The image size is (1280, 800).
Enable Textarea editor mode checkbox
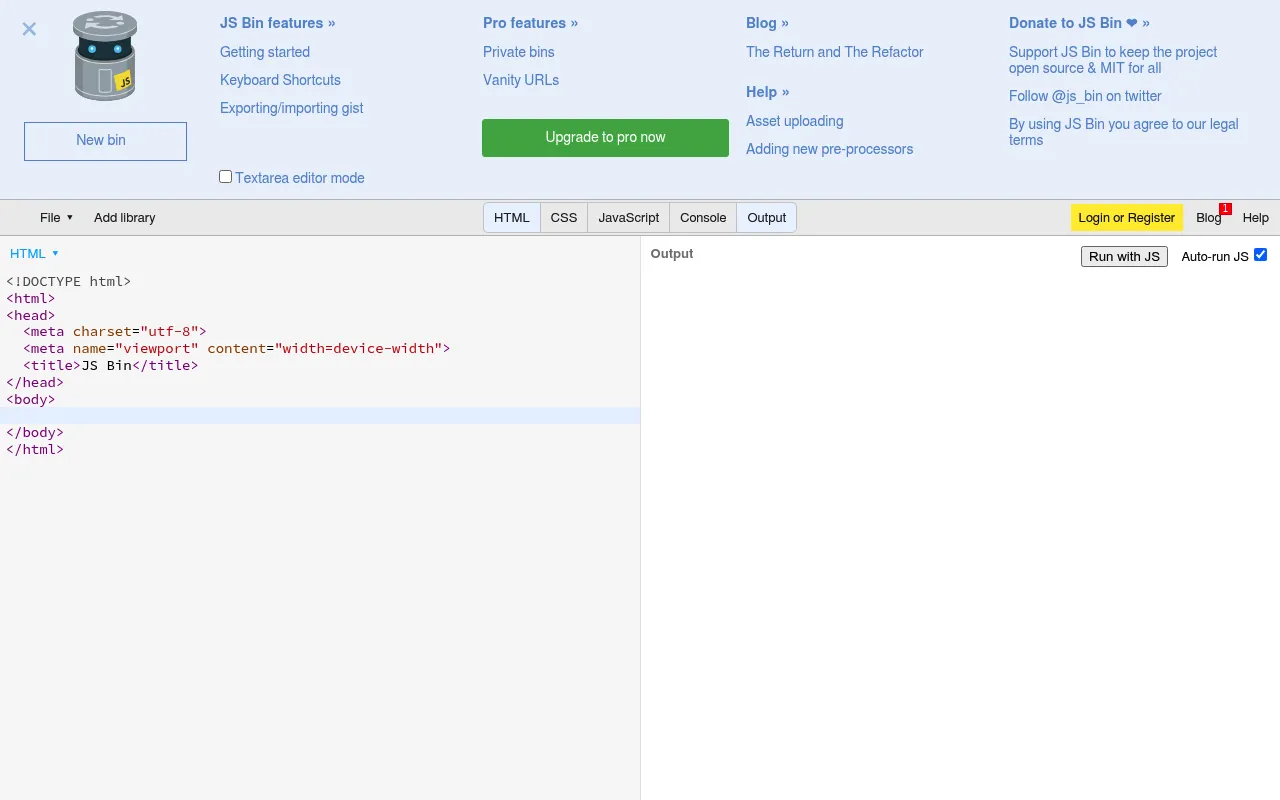(x=226, y=177)
